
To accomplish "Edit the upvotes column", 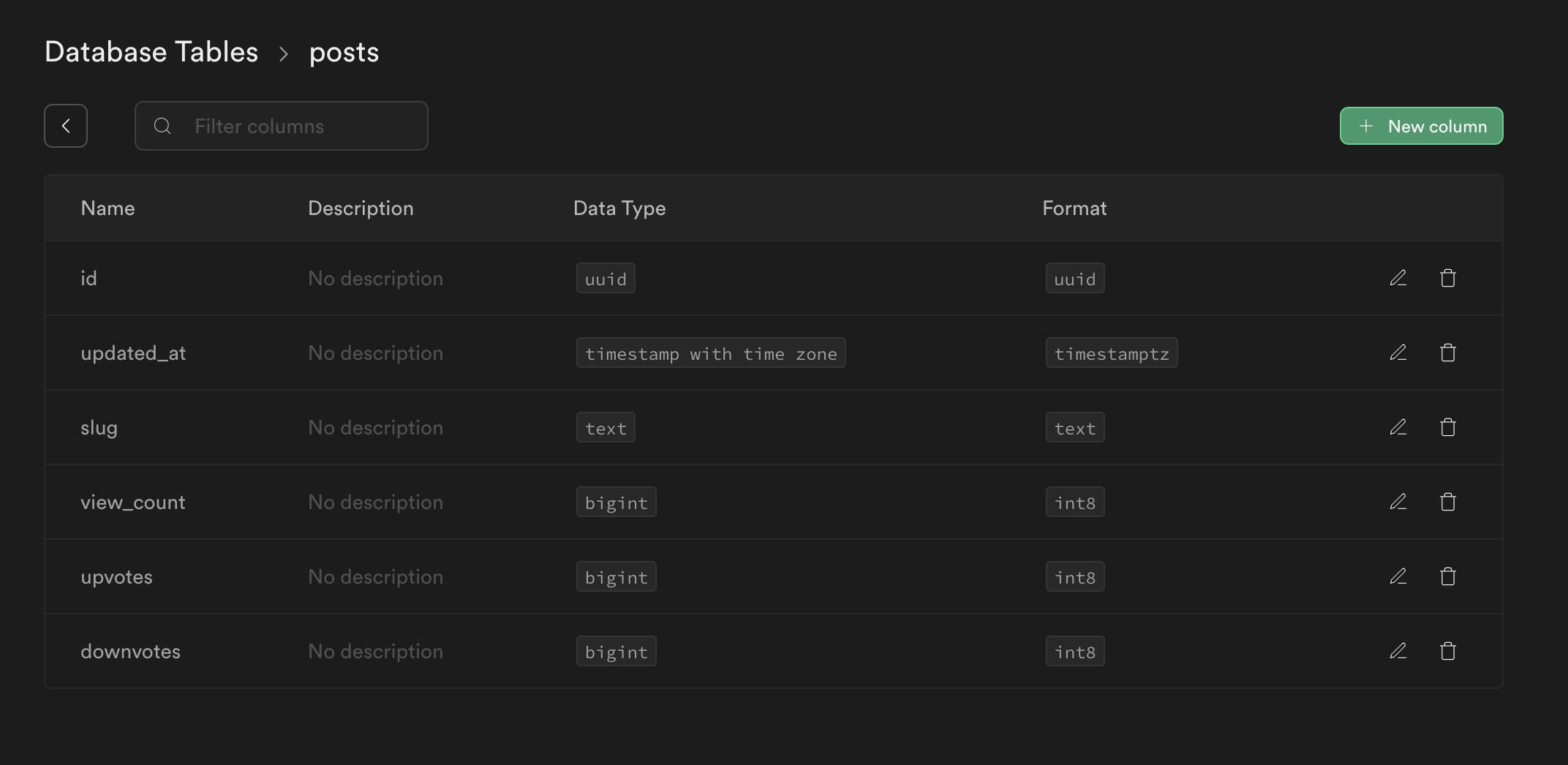I will (1398, 576).
